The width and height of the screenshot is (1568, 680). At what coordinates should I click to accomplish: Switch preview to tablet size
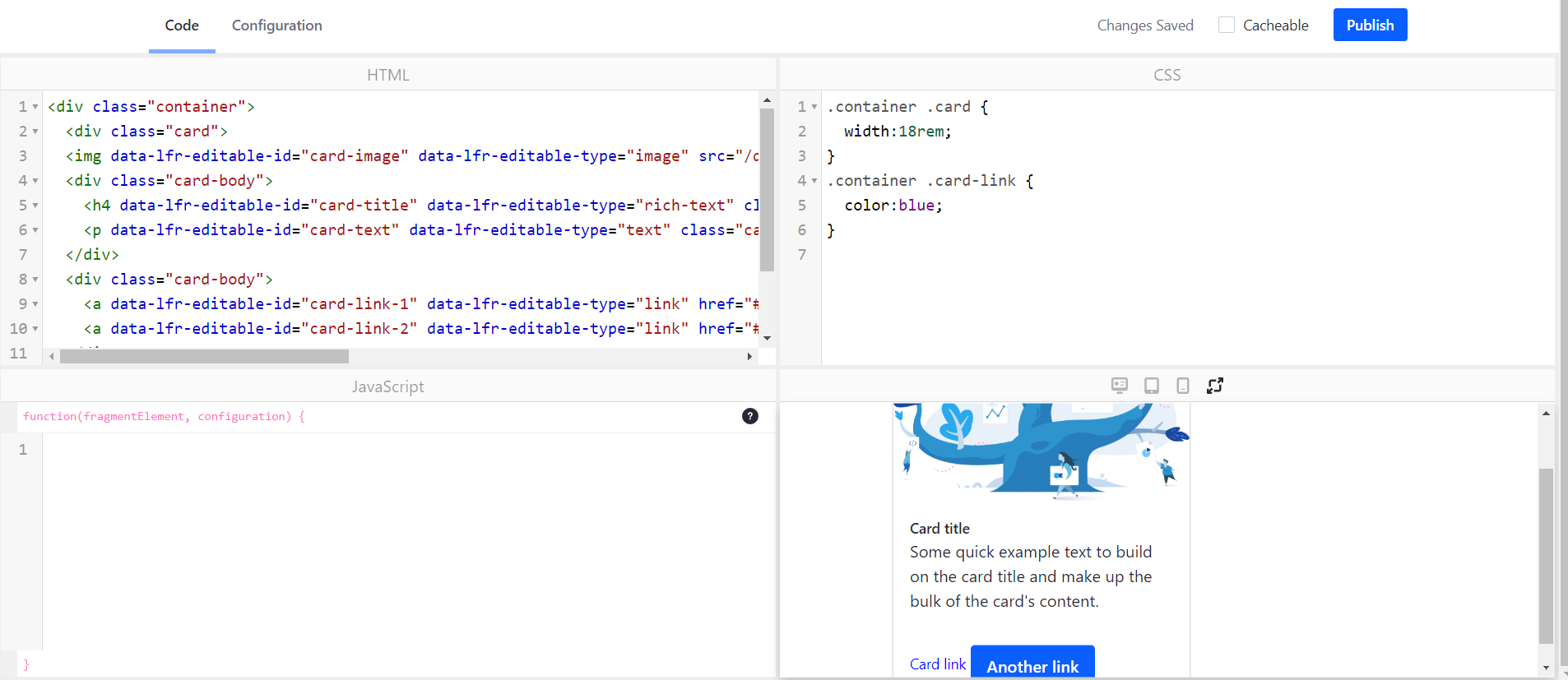click(1152, 386)
